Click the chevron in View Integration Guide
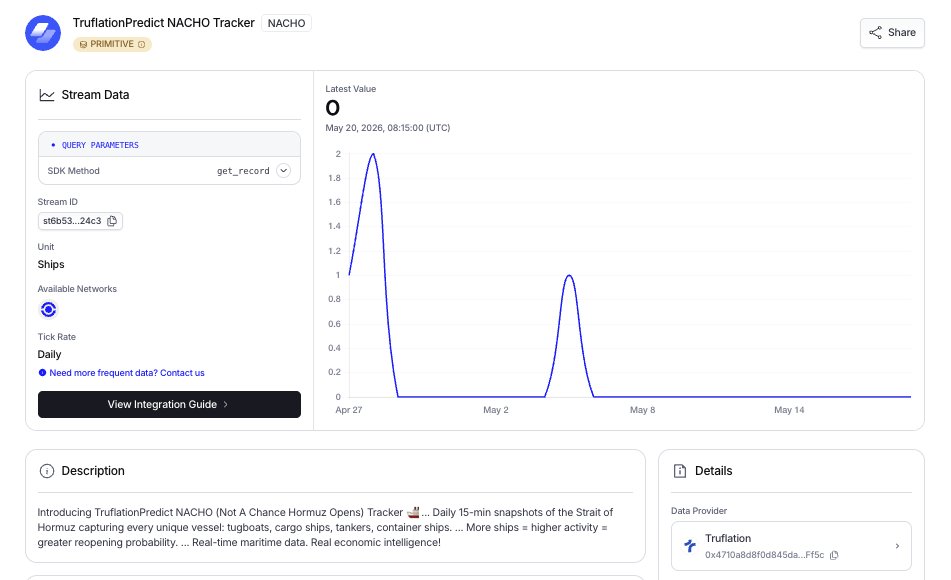 tap(226, 405)
